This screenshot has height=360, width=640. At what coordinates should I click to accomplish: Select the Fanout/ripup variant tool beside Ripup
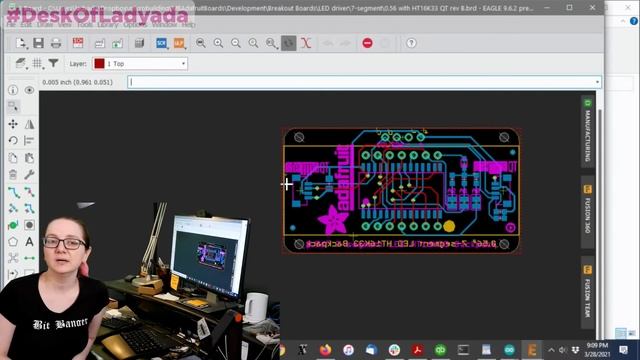coord(29,209)
